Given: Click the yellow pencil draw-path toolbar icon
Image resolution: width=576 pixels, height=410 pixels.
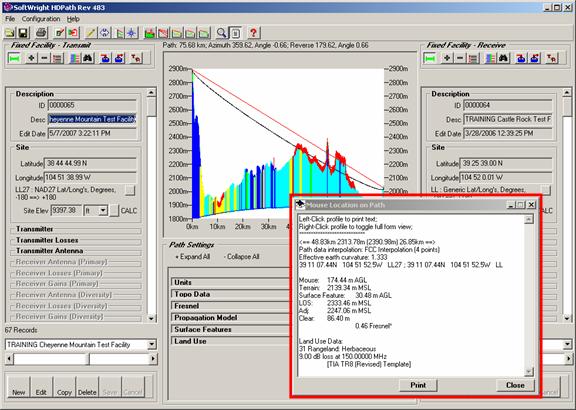Looking at the screenshot, I should point(91,33).
